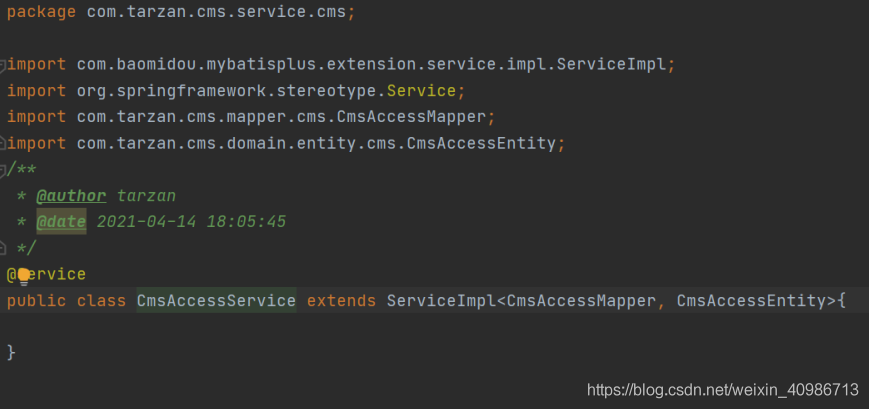Click the blog.csdn.net watermark URL
This screenshot has height=409, width=869.
click(723, 390)
